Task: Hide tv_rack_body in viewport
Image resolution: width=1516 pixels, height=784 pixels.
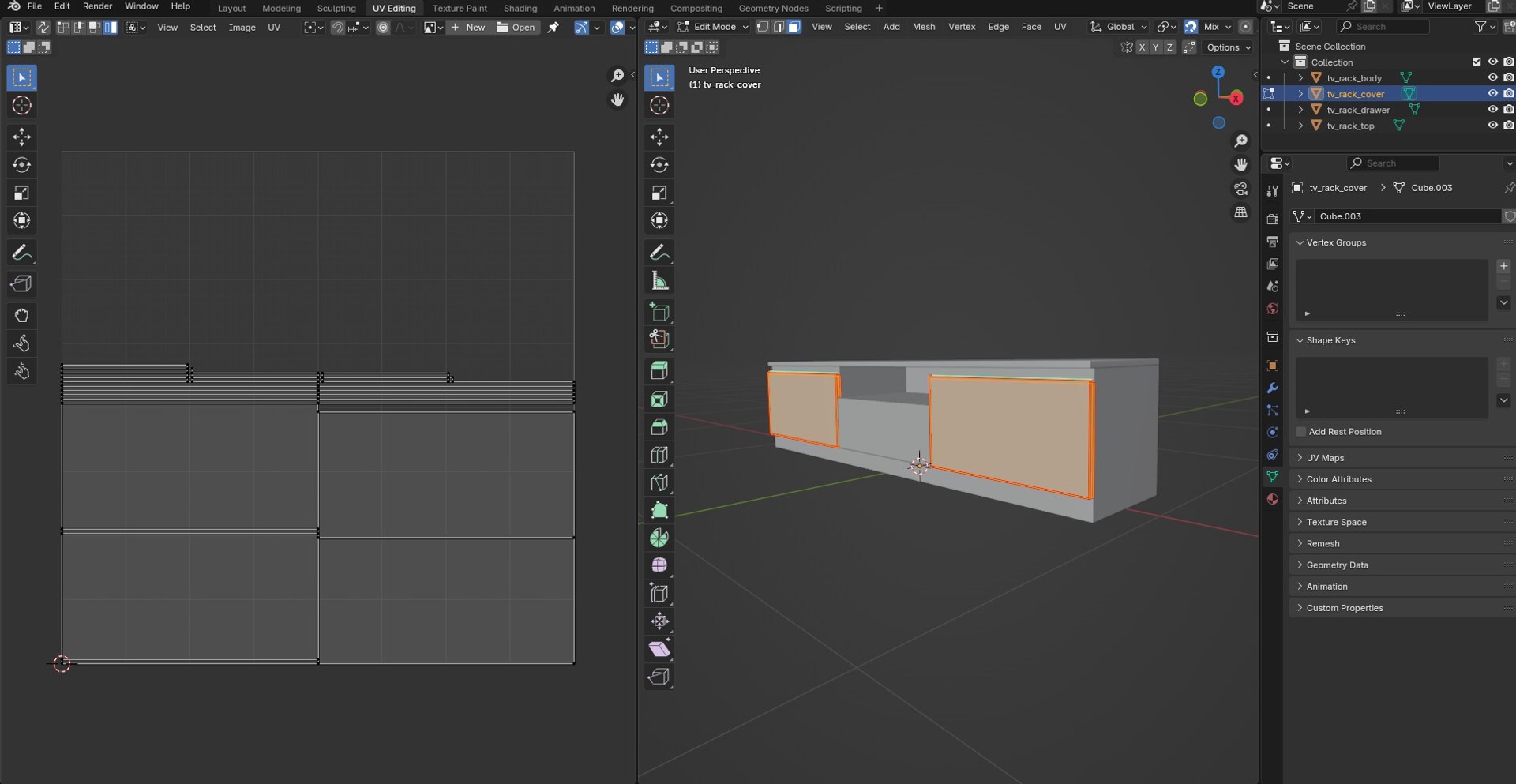Action: coord(1492,78)
